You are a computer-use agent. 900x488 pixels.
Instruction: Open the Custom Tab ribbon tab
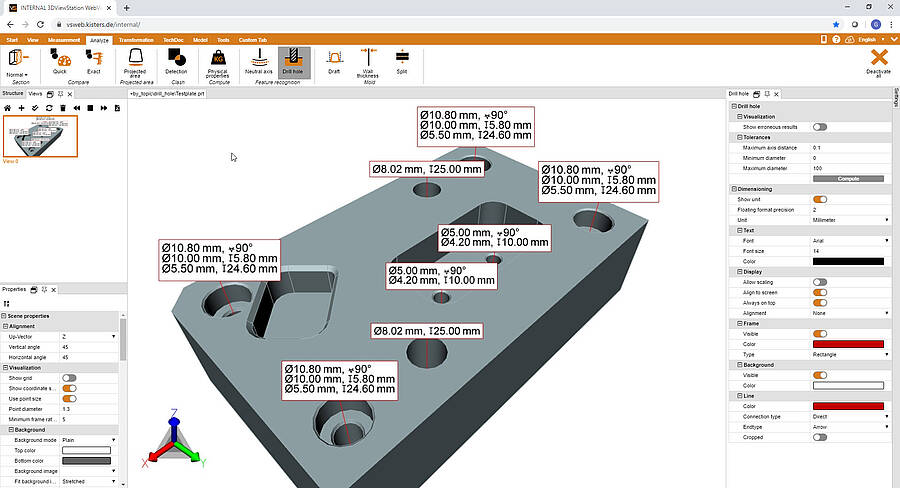253,40
